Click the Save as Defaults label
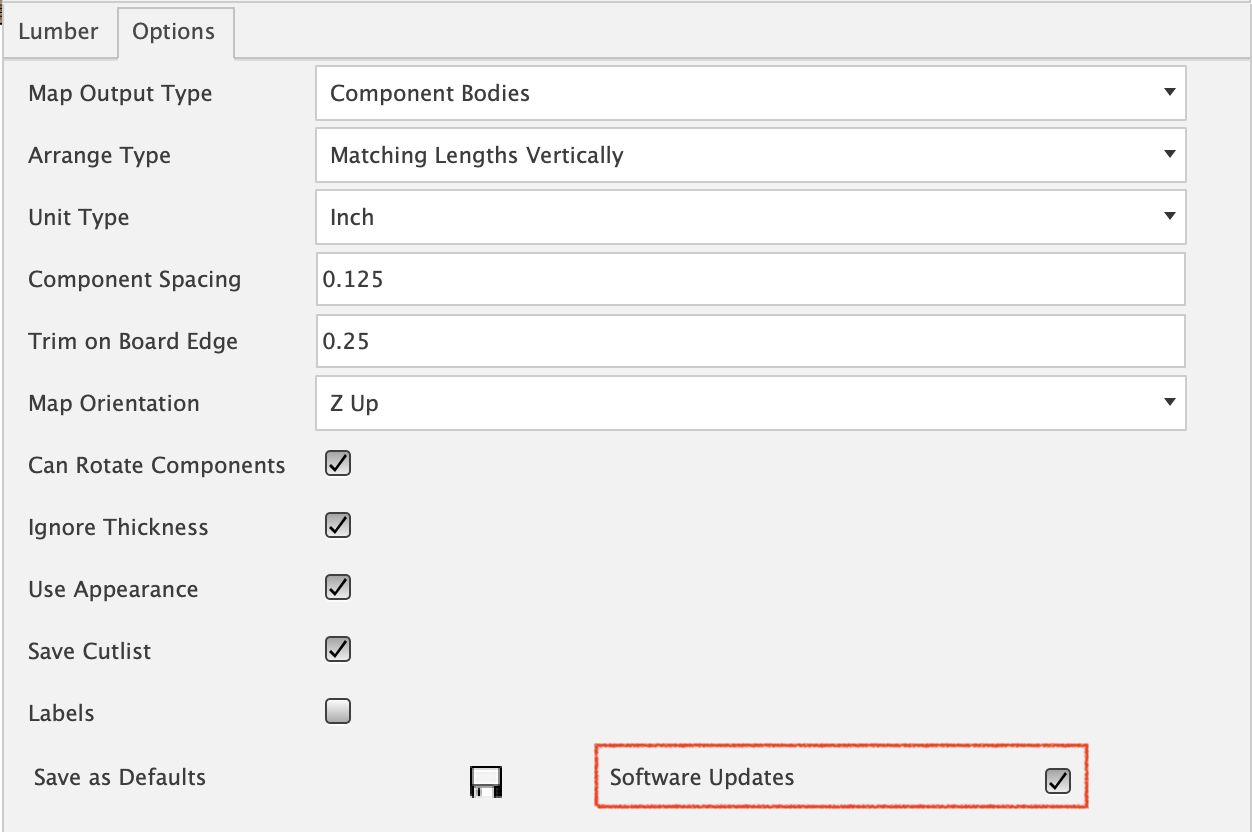Screen dimensions: 1252x832 point(119,778)
